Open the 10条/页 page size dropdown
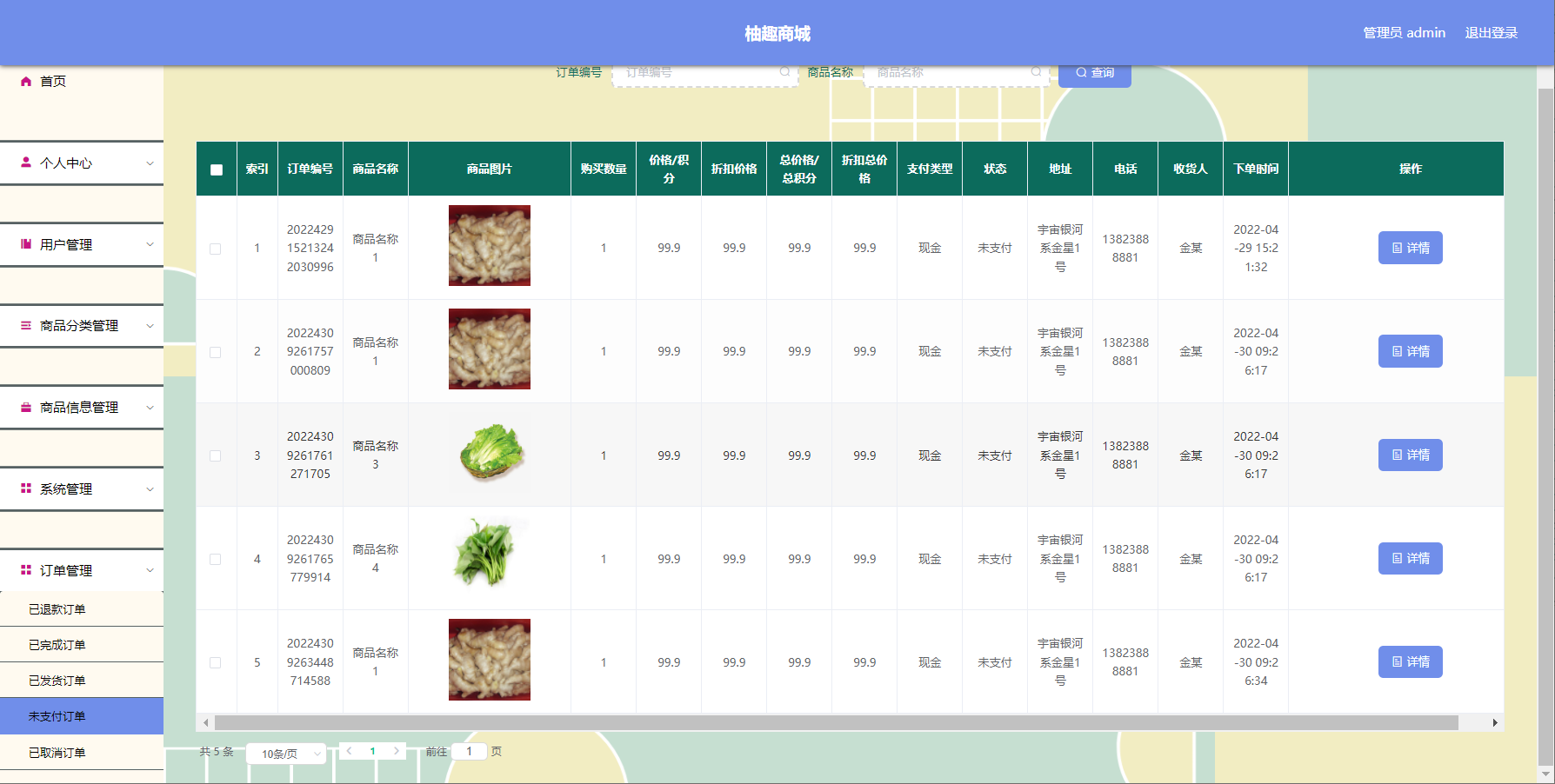 coord(286,754)
